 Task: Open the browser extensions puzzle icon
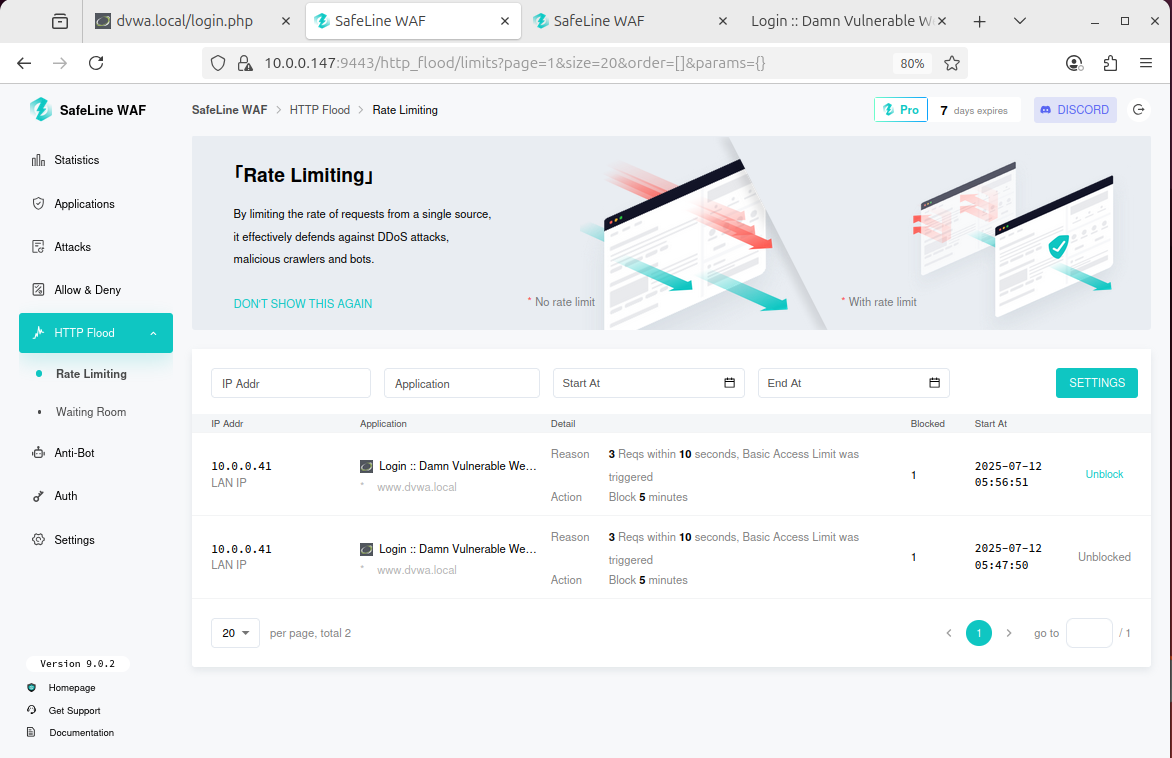click(1110, 63)
